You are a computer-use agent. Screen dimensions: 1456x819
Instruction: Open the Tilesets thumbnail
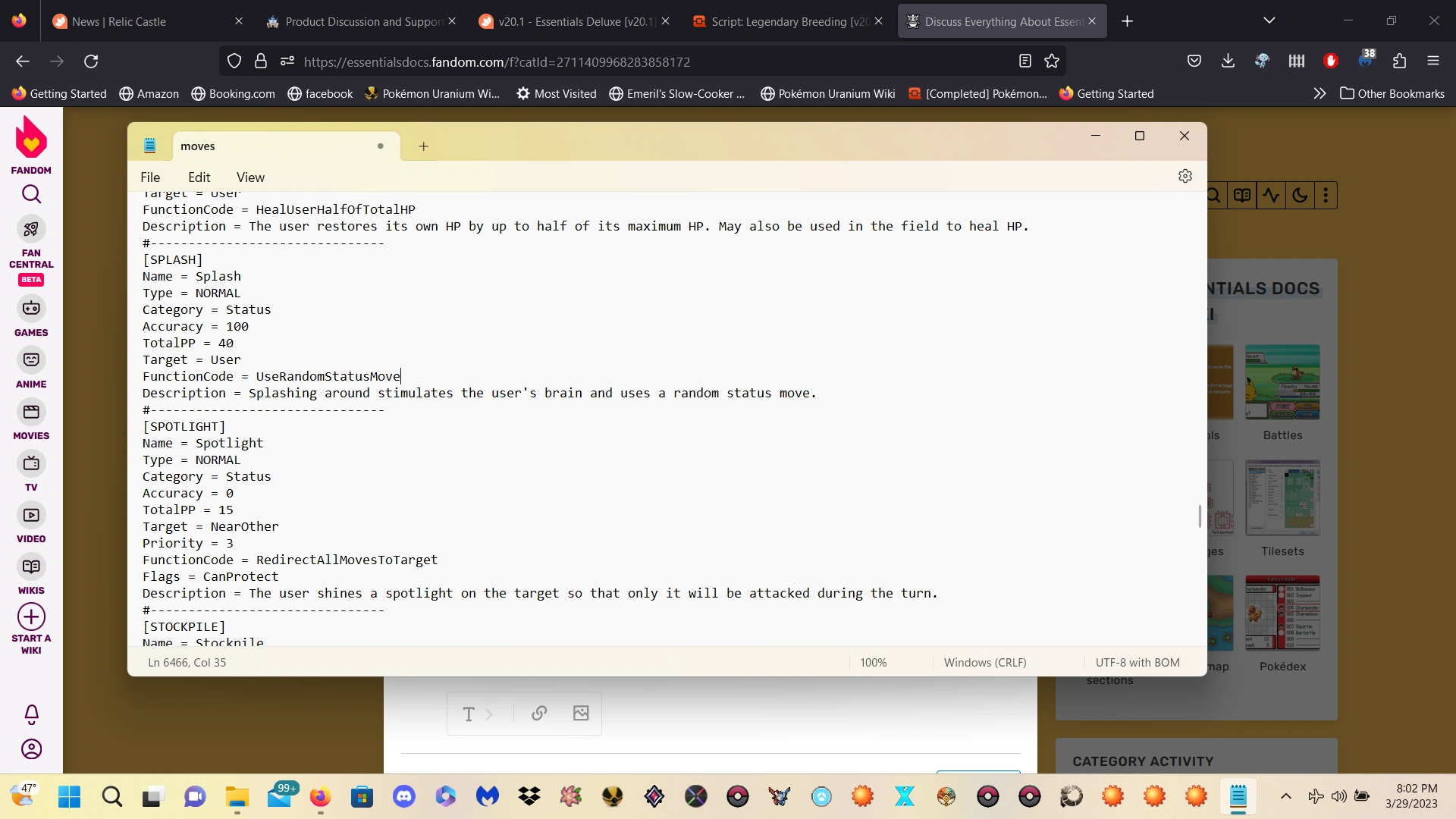tap(1282, 498)
